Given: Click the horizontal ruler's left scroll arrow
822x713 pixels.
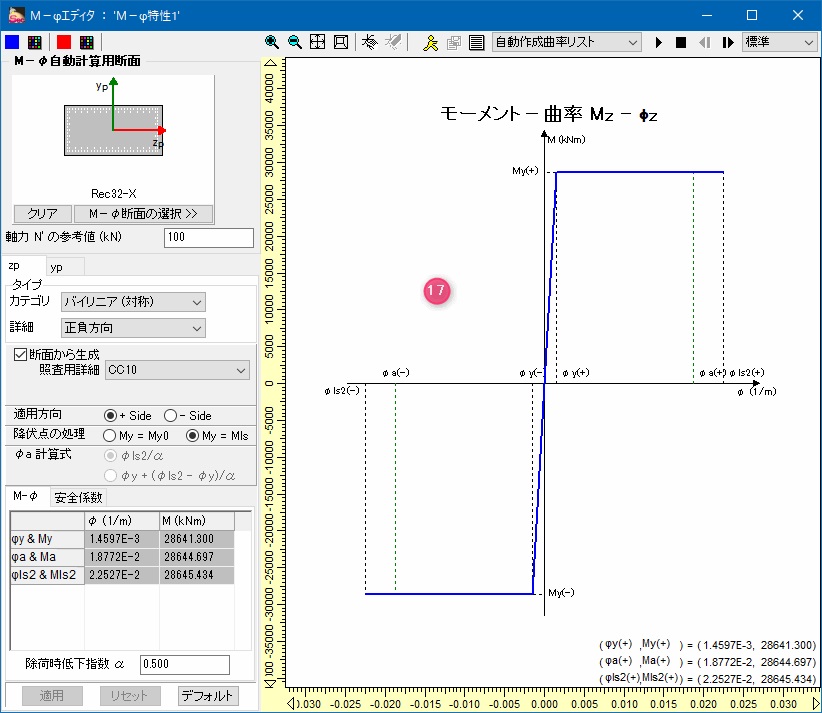Looking at the screenshot, I should pos(291,703).
